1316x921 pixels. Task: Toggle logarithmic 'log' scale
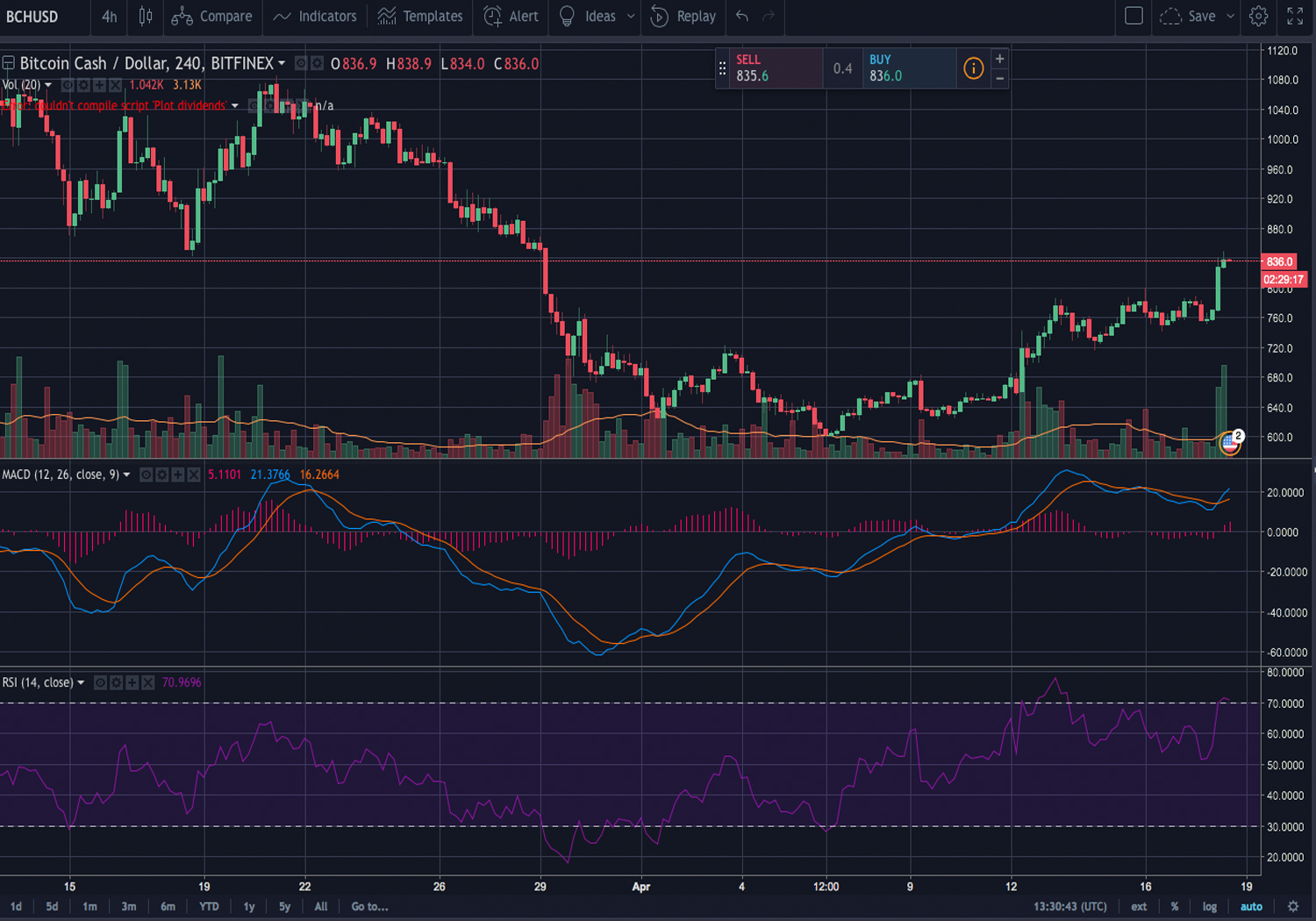coord(1209,906)
